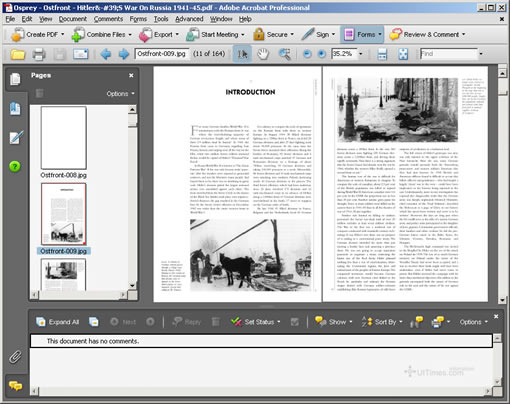Open the Attachments paperclip panel

coord(15,357)
